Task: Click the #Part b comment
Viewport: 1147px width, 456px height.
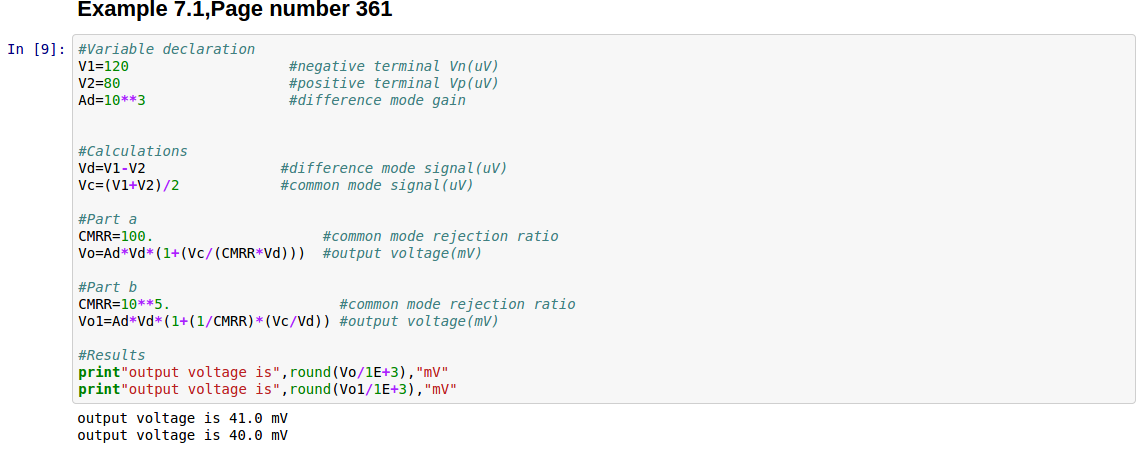Action: coord(107,287)
